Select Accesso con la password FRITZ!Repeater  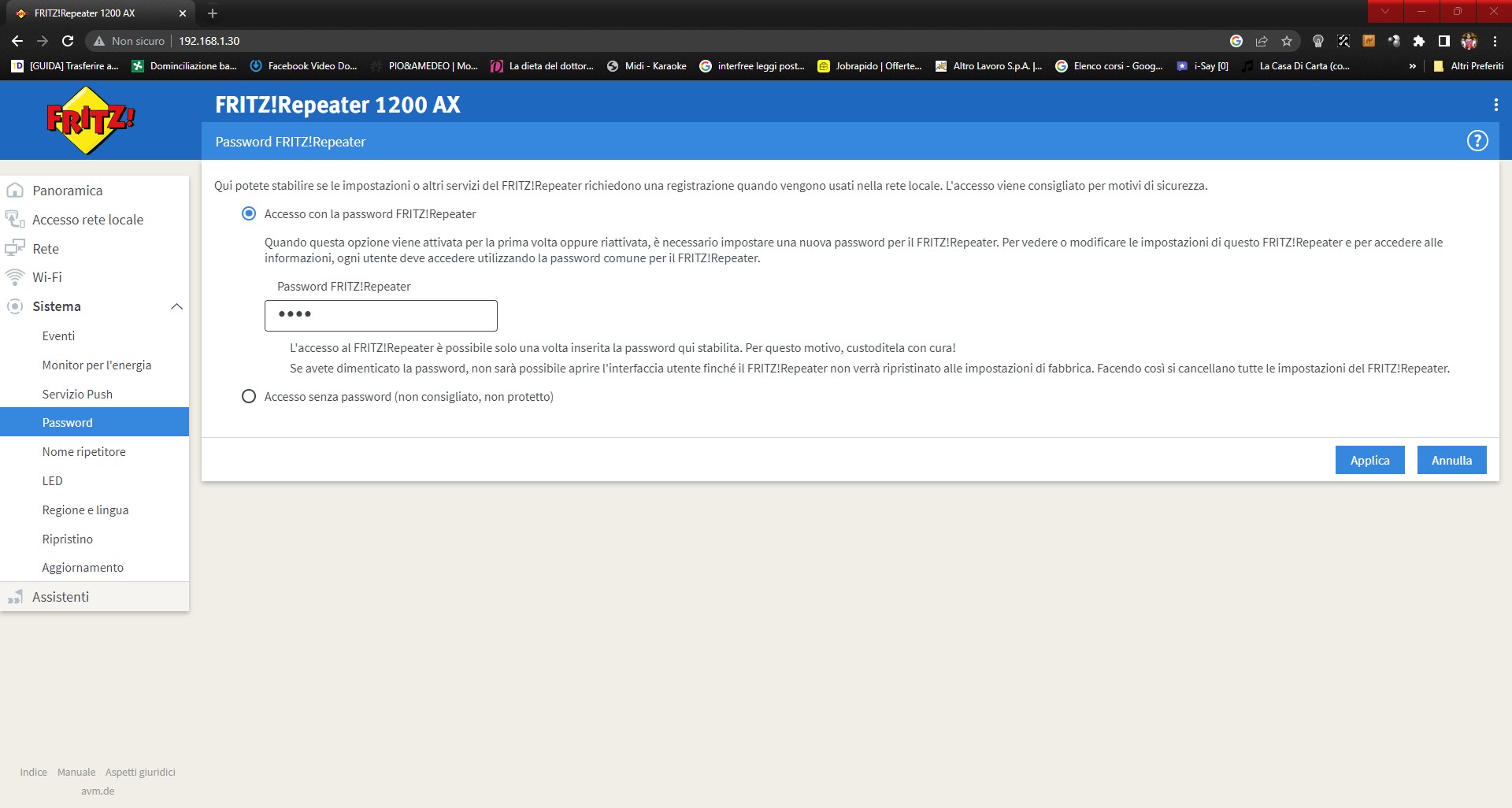point(249,213)
